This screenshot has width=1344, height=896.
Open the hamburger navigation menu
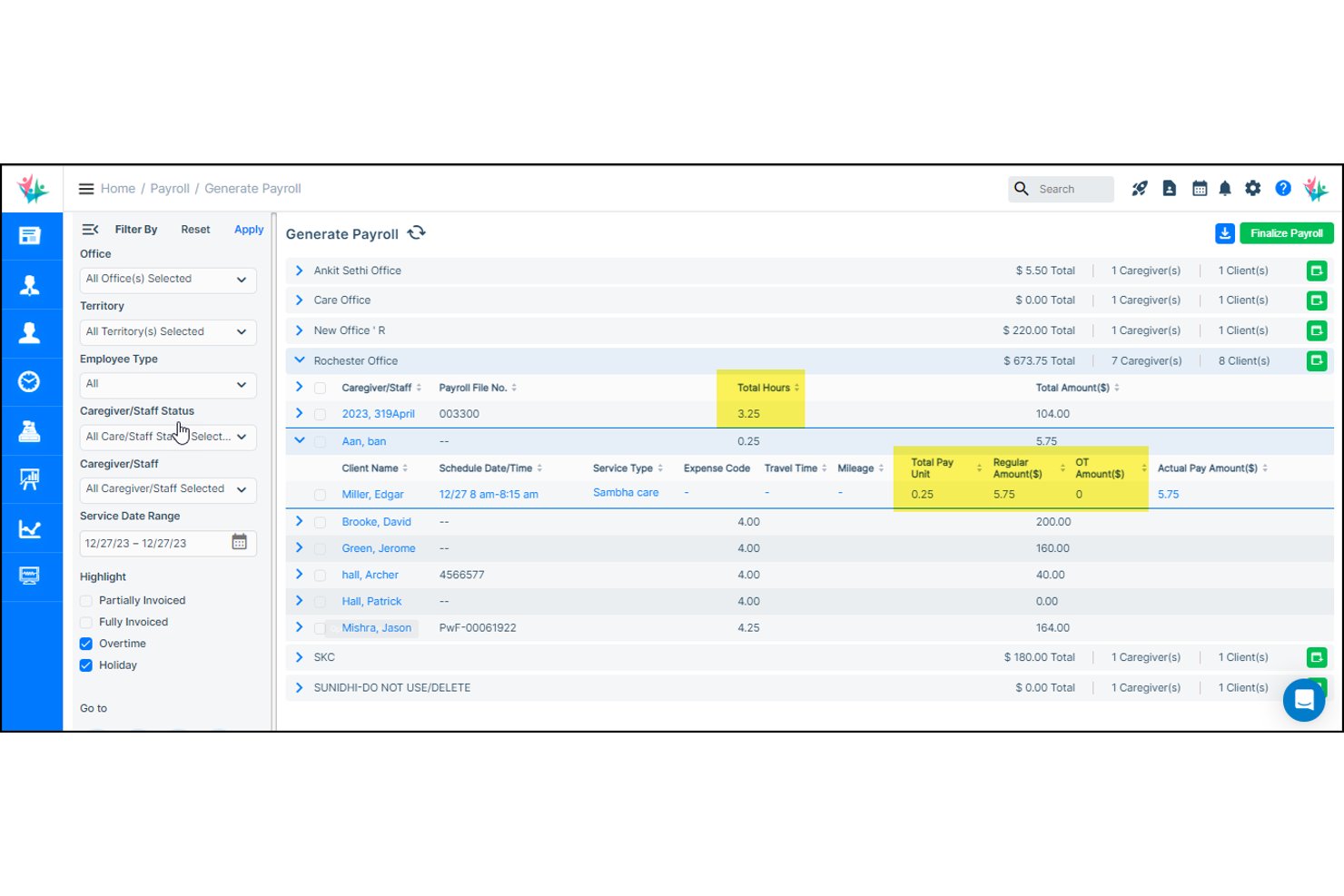coord(86,189)
